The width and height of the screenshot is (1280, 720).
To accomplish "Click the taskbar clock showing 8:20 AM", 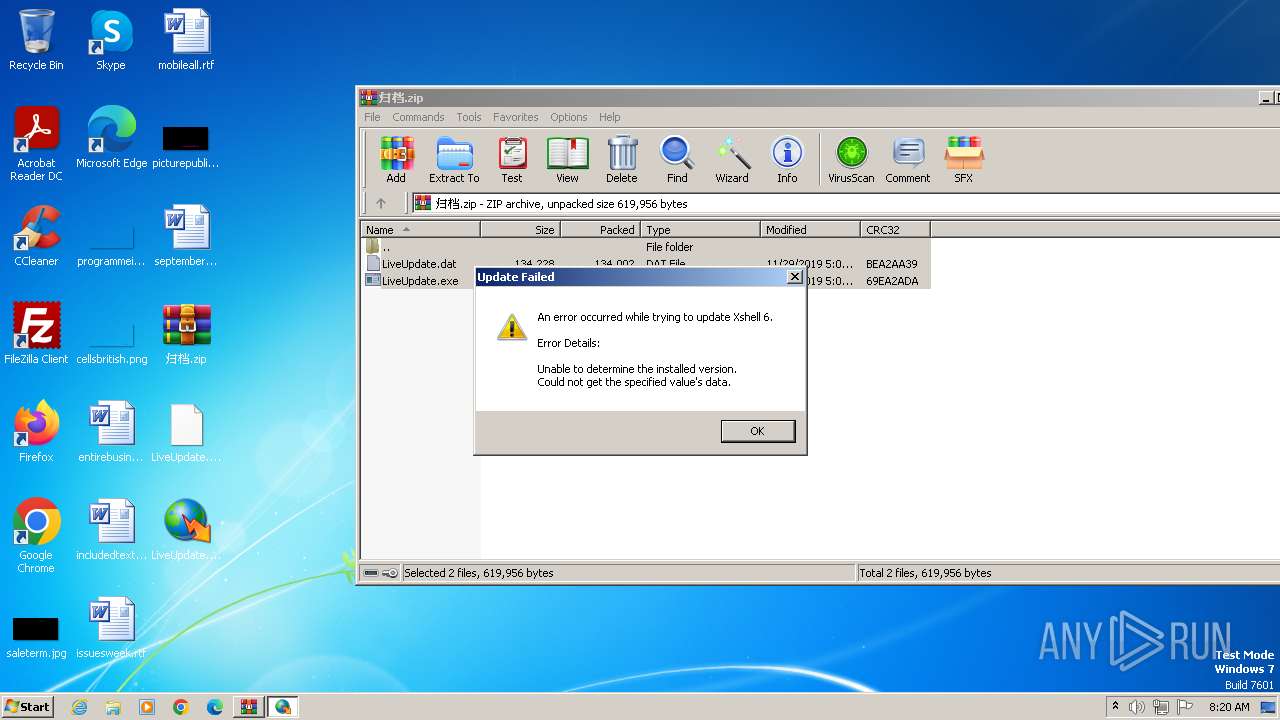I will 1229,707.
